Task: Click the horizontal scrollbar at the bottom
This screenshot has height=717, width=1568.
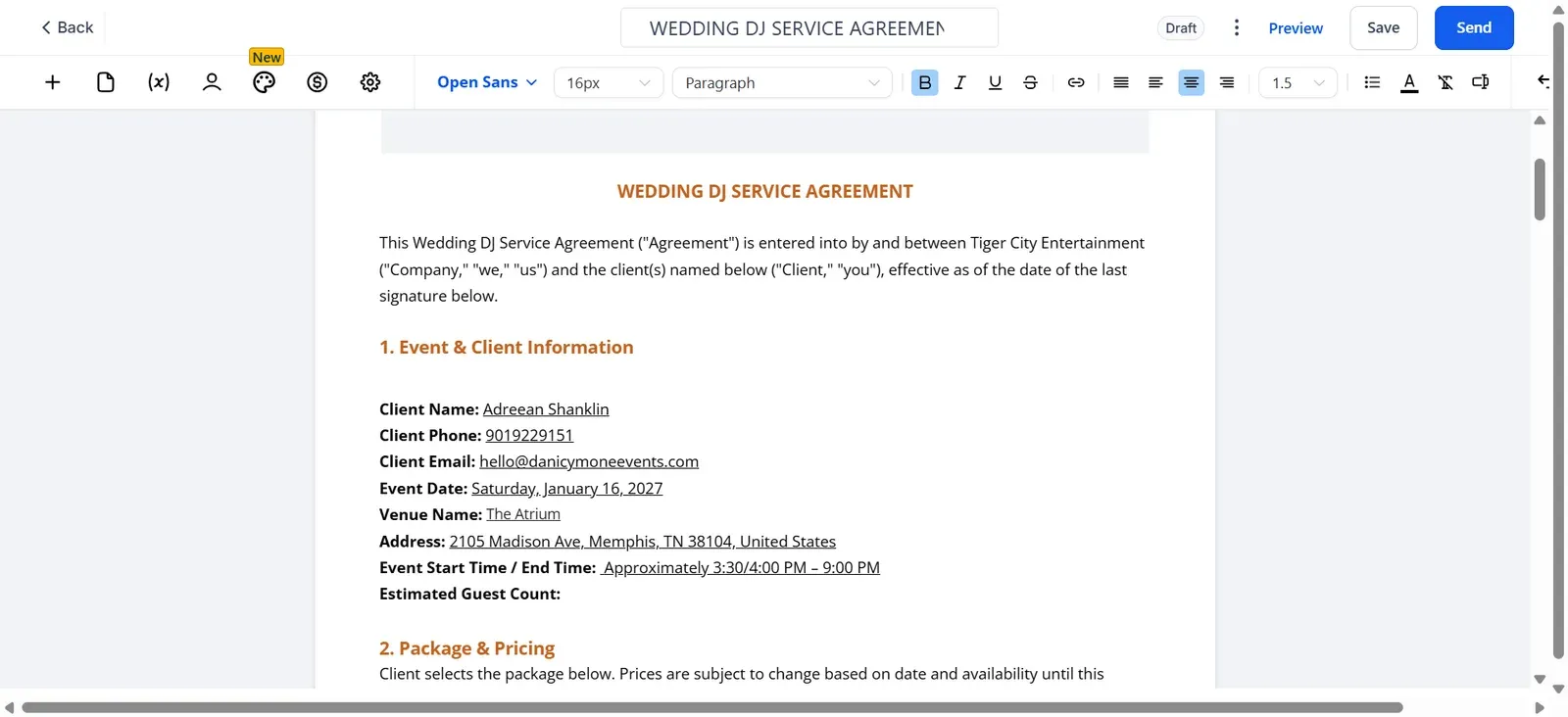Action: point(712,707)
